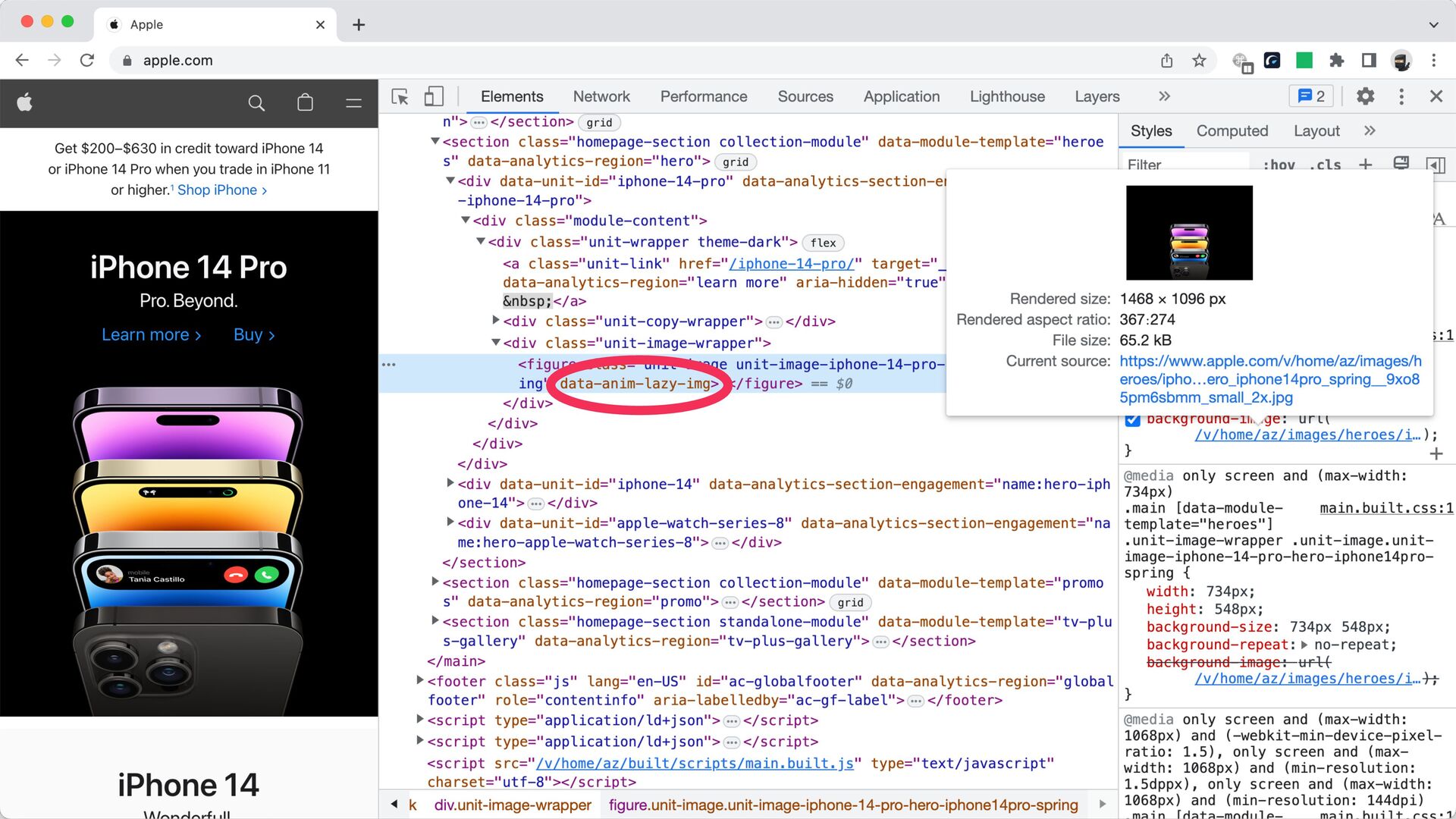Open the search icon in Apple nav
This screenshot has height=819, width=1456.
tap(256, 103)
